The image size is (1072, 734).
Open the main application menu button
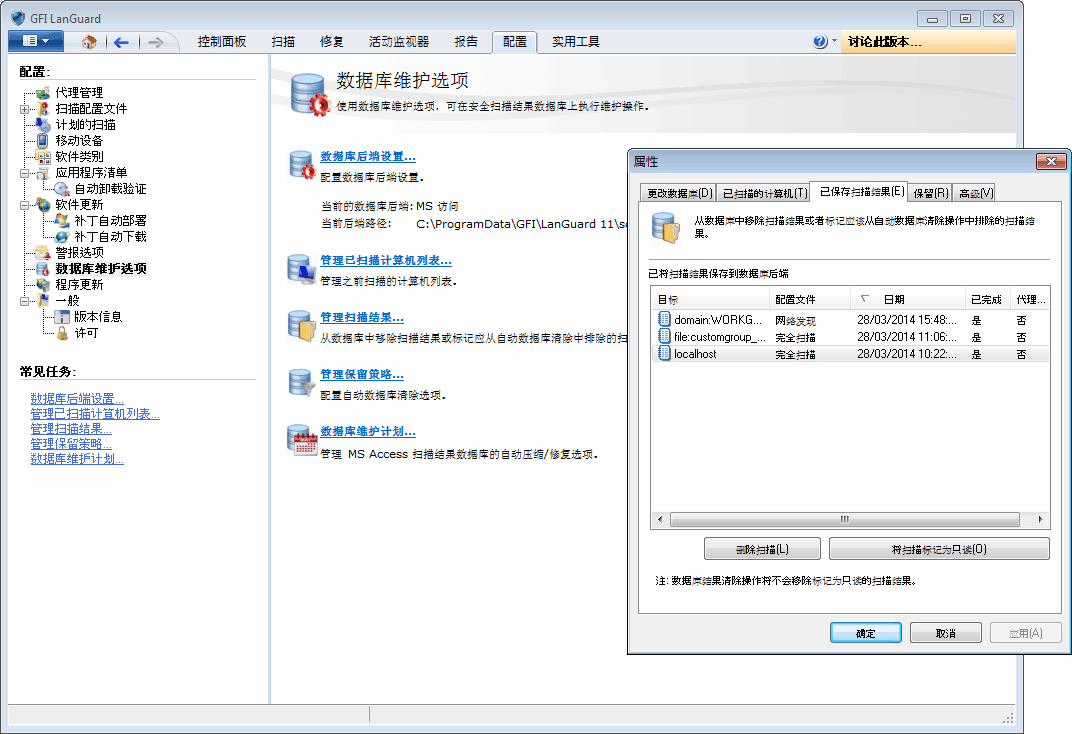coord(36,41)
